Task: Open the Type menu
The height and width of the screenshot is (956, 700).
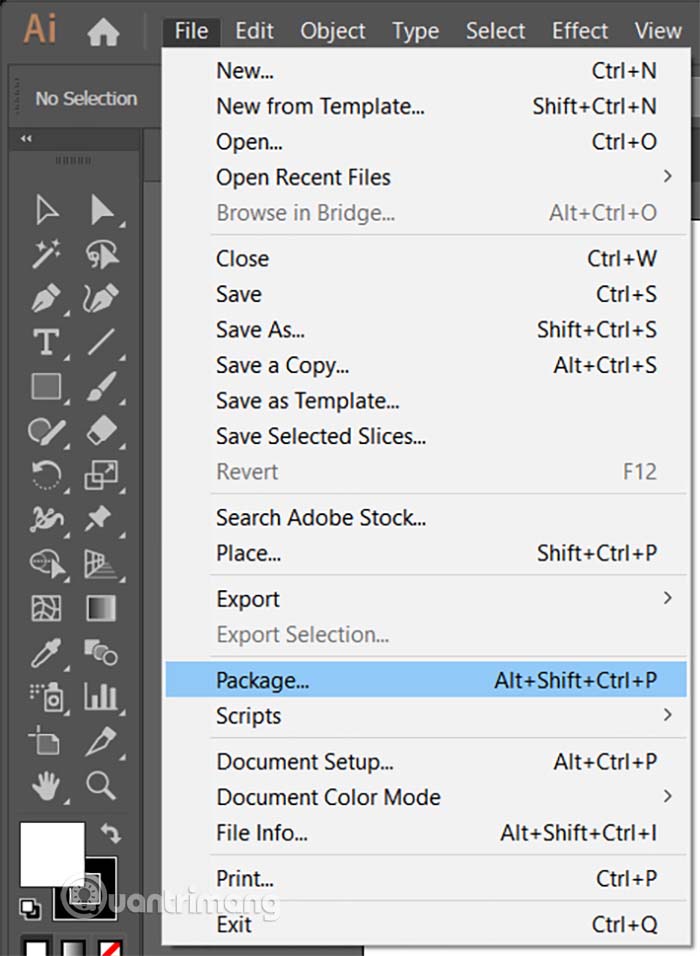Action: 415,30
